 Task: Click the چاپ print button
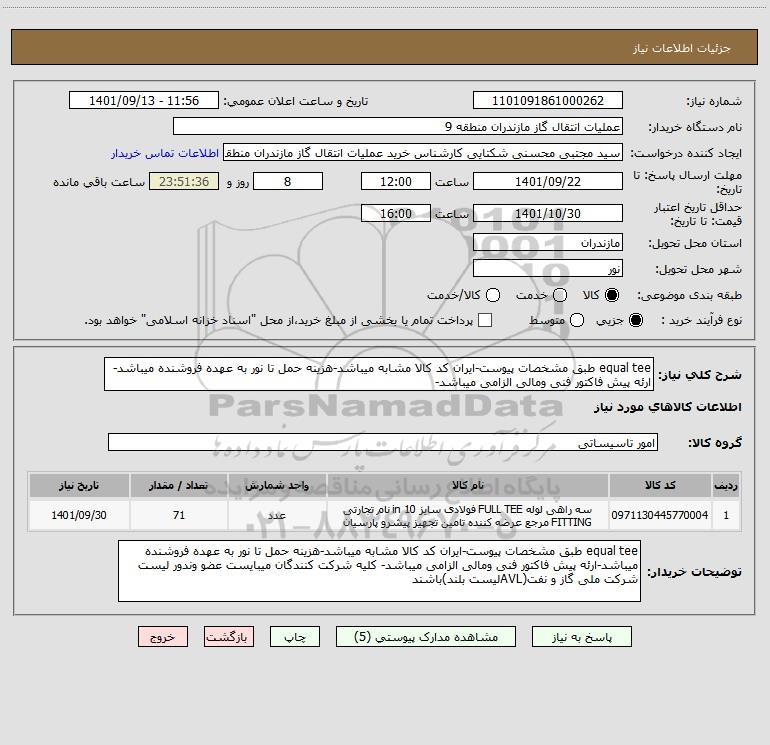[x=295, y=636]
